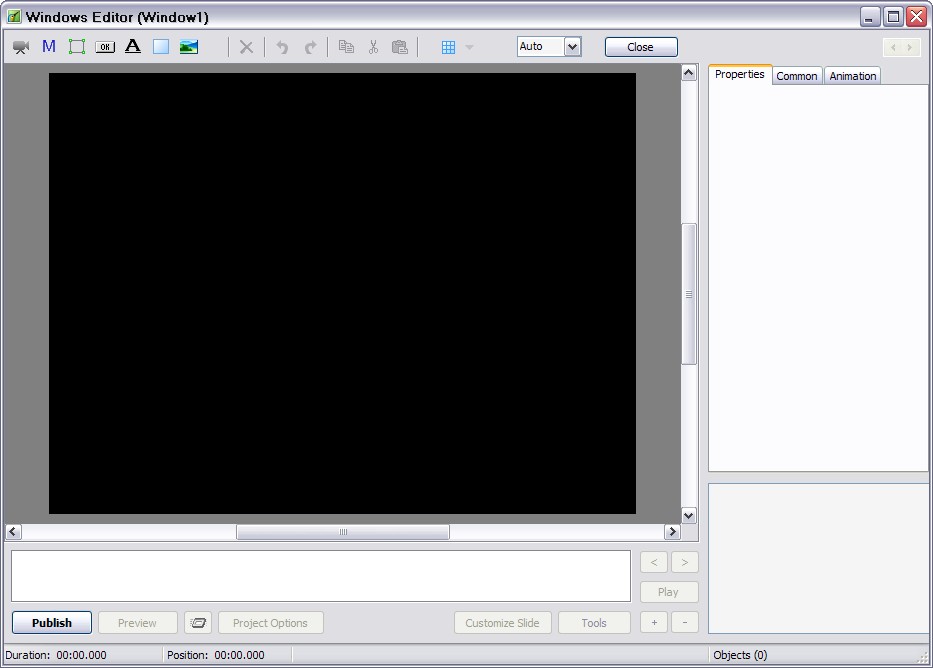933x668 pixels.
Task: Click the redo arrow icon
Action: click(x=310, y=47)
